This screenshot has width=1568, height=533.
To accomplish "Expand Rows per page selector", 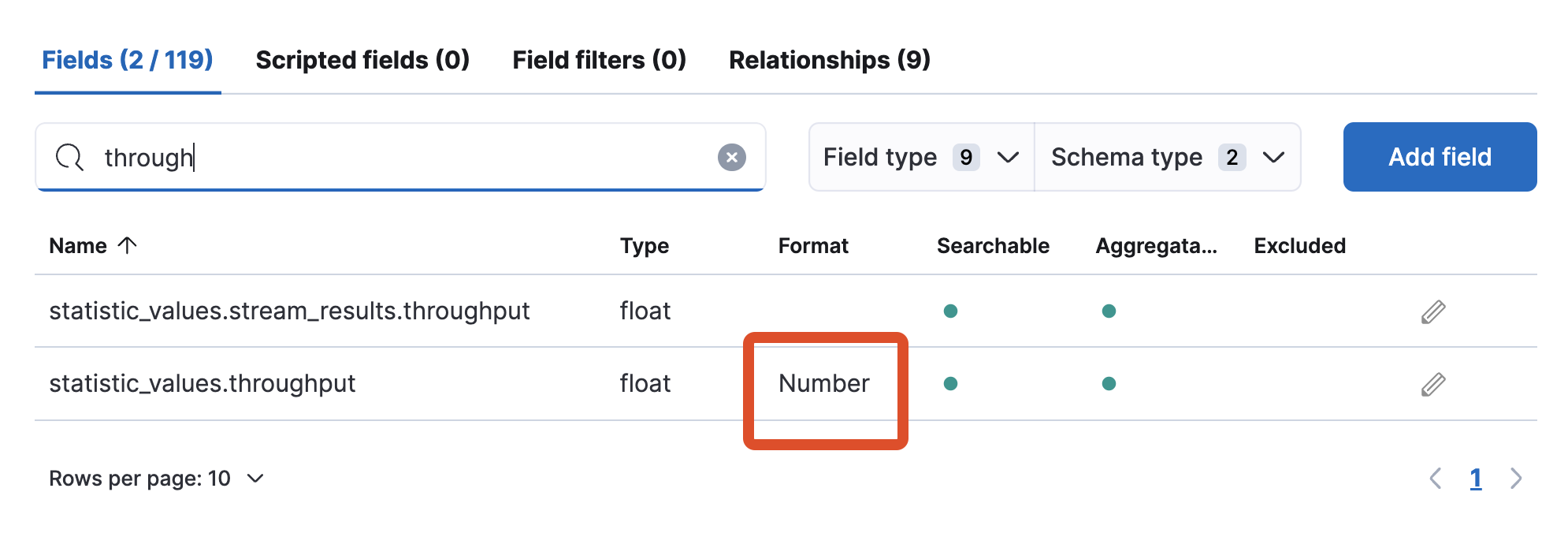I will [x=156, y=479].
